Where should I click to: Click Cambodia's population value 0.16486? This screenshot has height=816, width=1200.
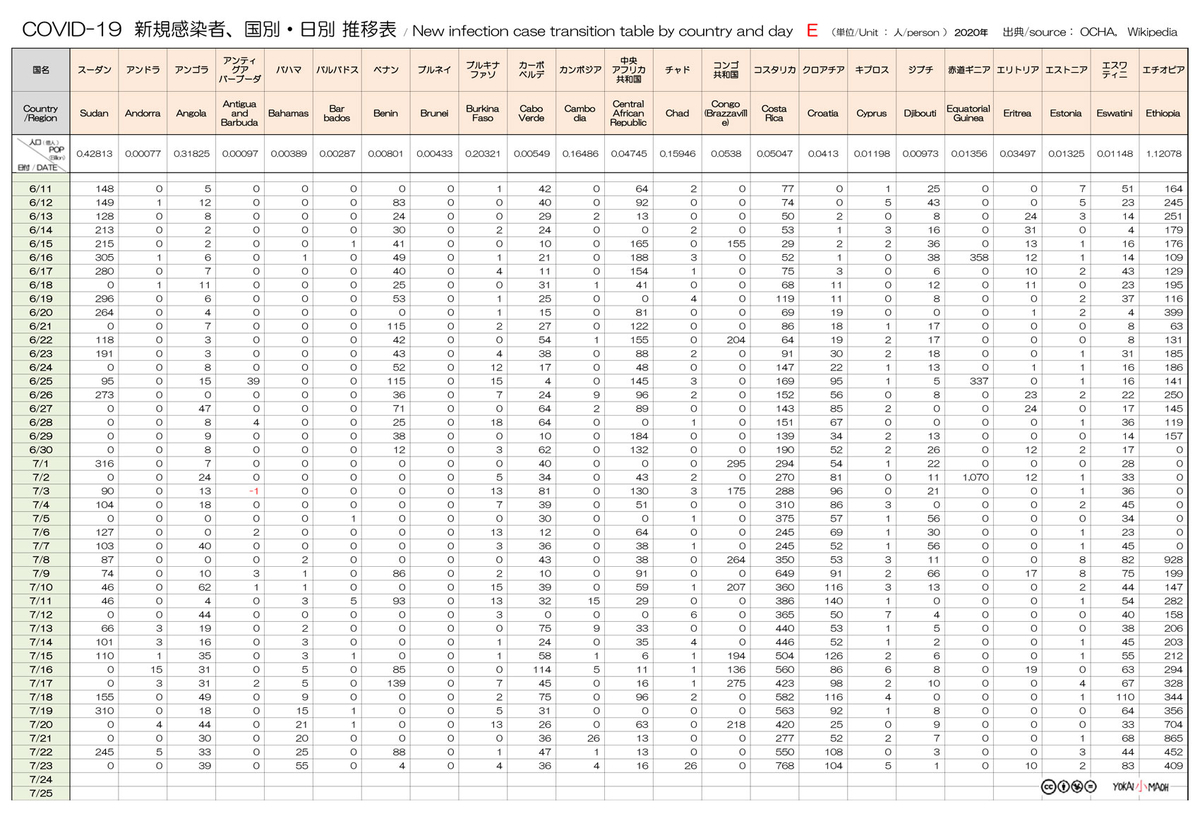(580, 154)
